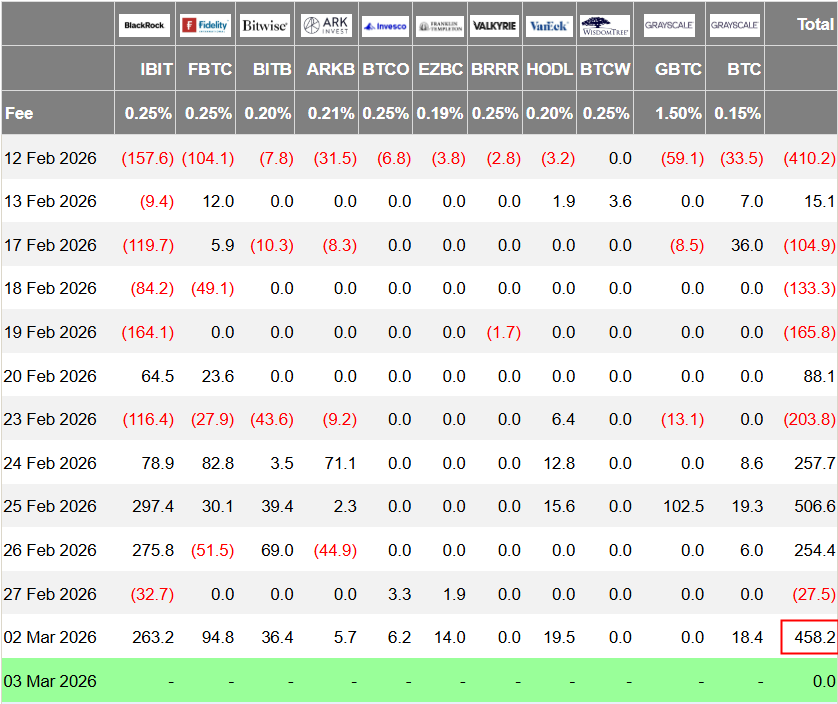The image size is (838, 704).
Task: Select the Fee row label
Action: [x=20, y=113]
